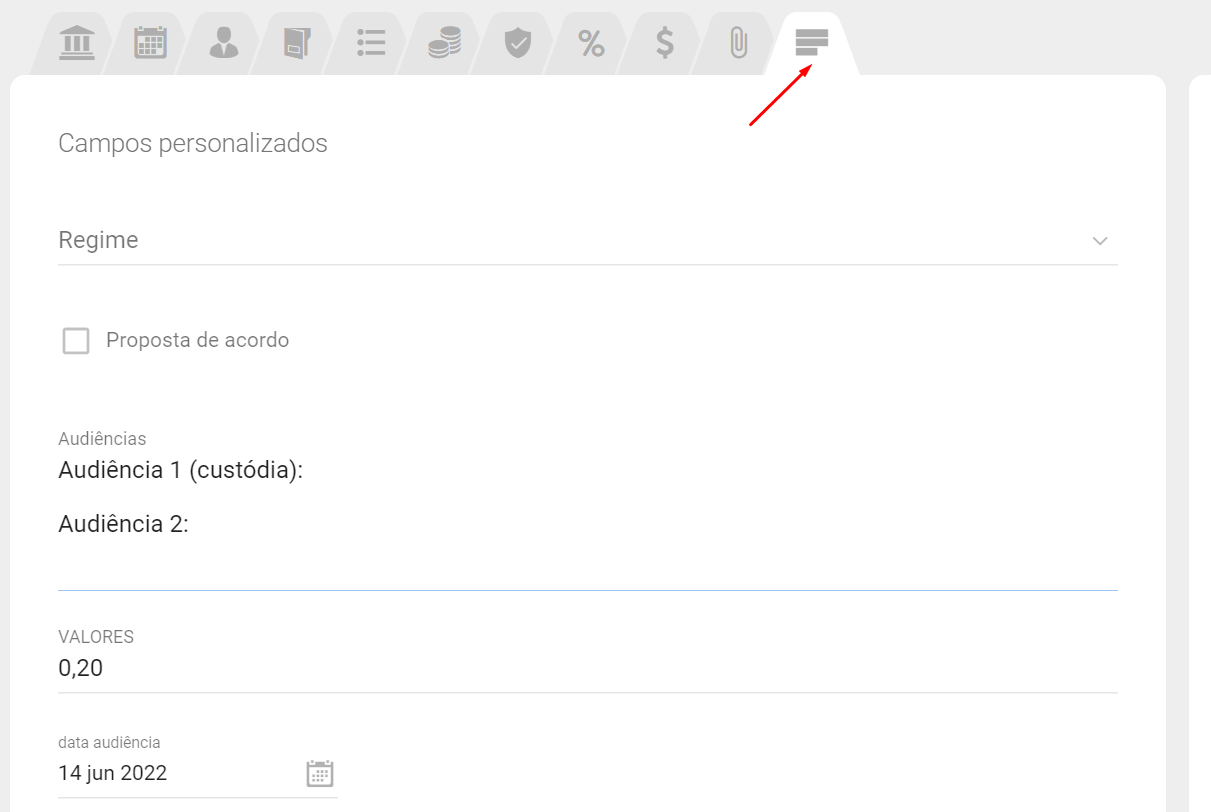Tick the Proposta de acordo checkbox
The image size is (1211, 812).
[76, 341]
